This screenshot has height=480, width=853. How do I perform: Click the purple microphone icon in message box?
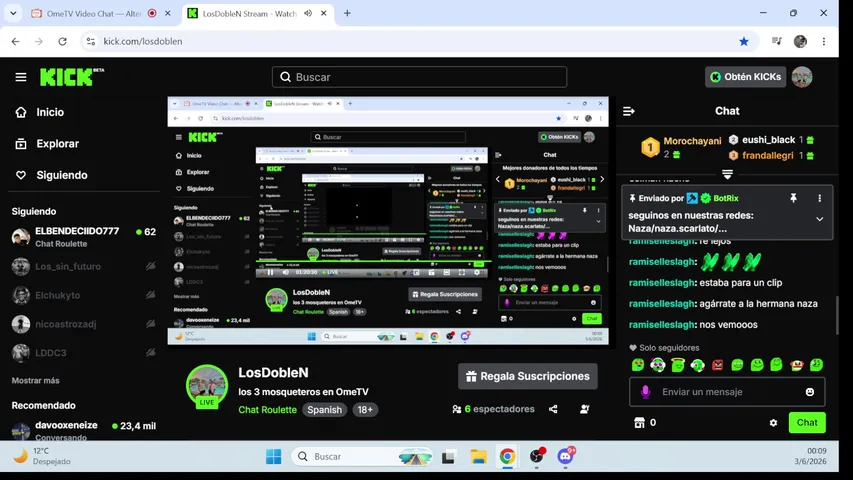pyautogui.click(x=645, y=392)
